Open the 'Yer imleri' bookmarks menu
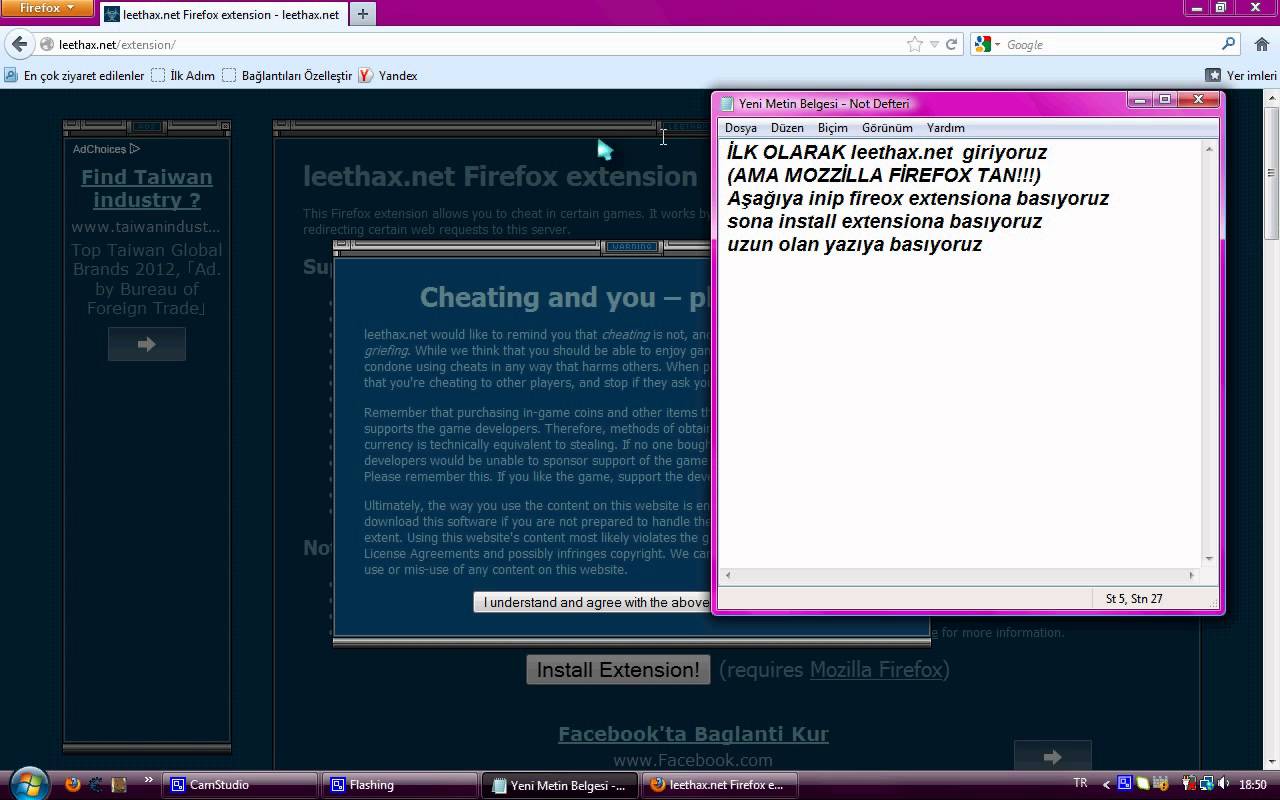This screenshot has height=800, width=1280. [1241, 75]
